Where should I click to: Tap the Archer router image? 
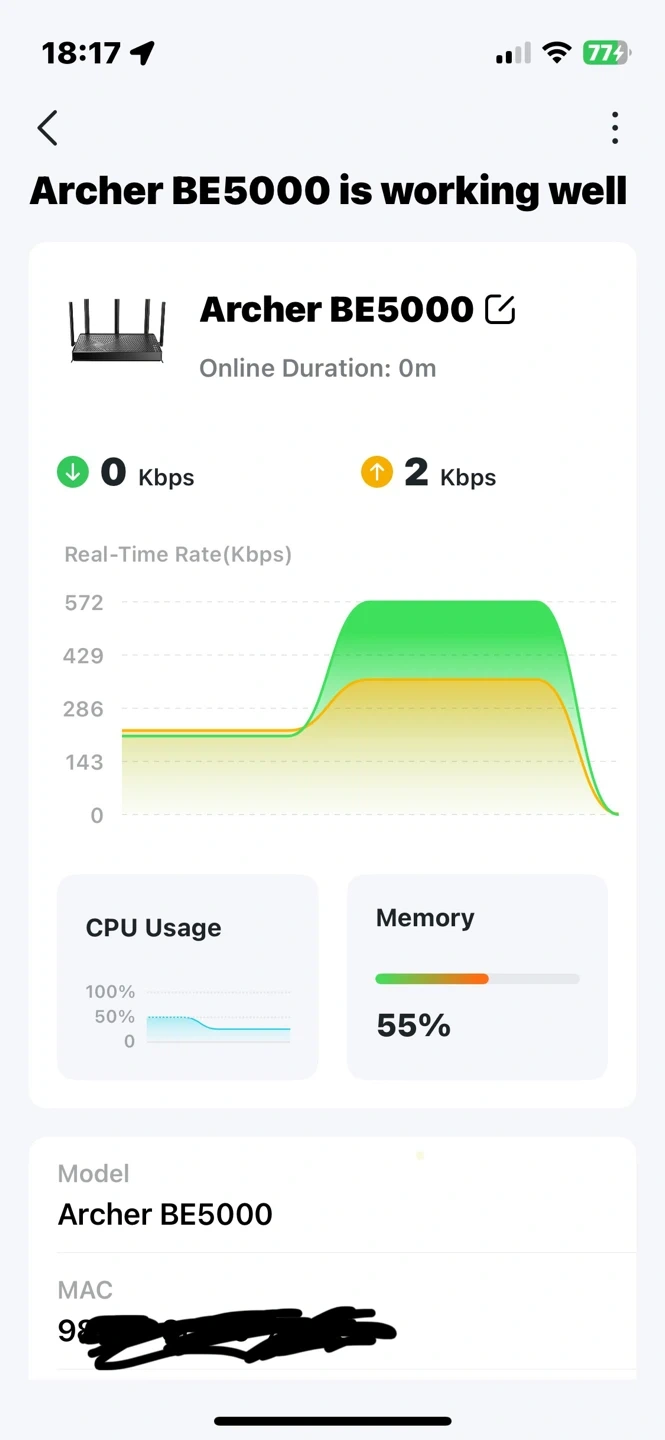coord(117,330)
